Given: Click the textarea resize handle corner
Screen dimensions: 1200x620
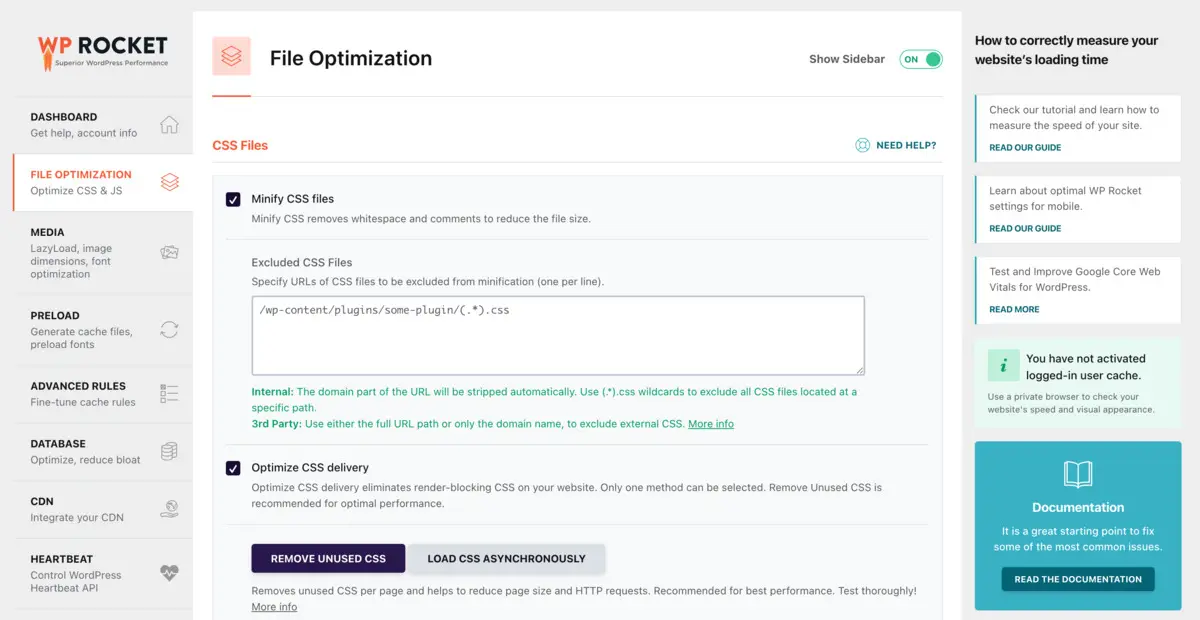Looking at the screenshot, I should [x=858, y=369].
